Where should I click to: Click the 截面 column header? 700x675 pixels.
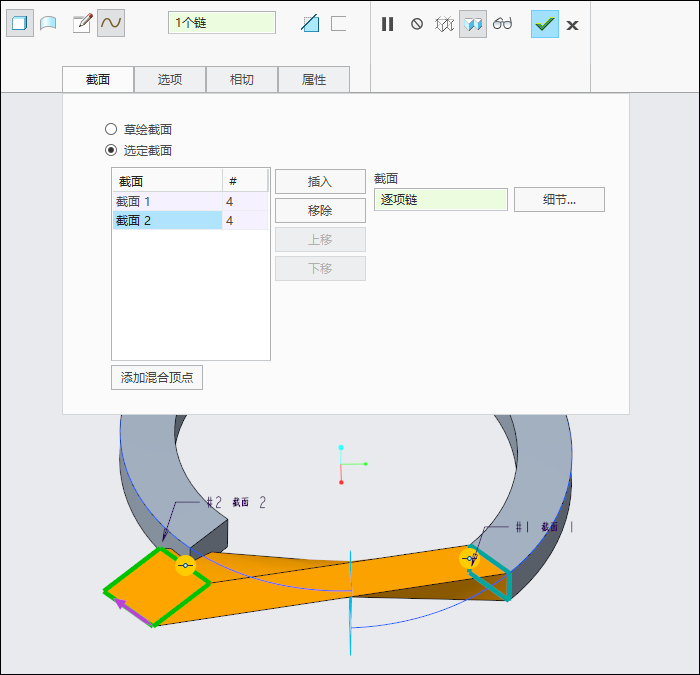[x=167, y=181]
